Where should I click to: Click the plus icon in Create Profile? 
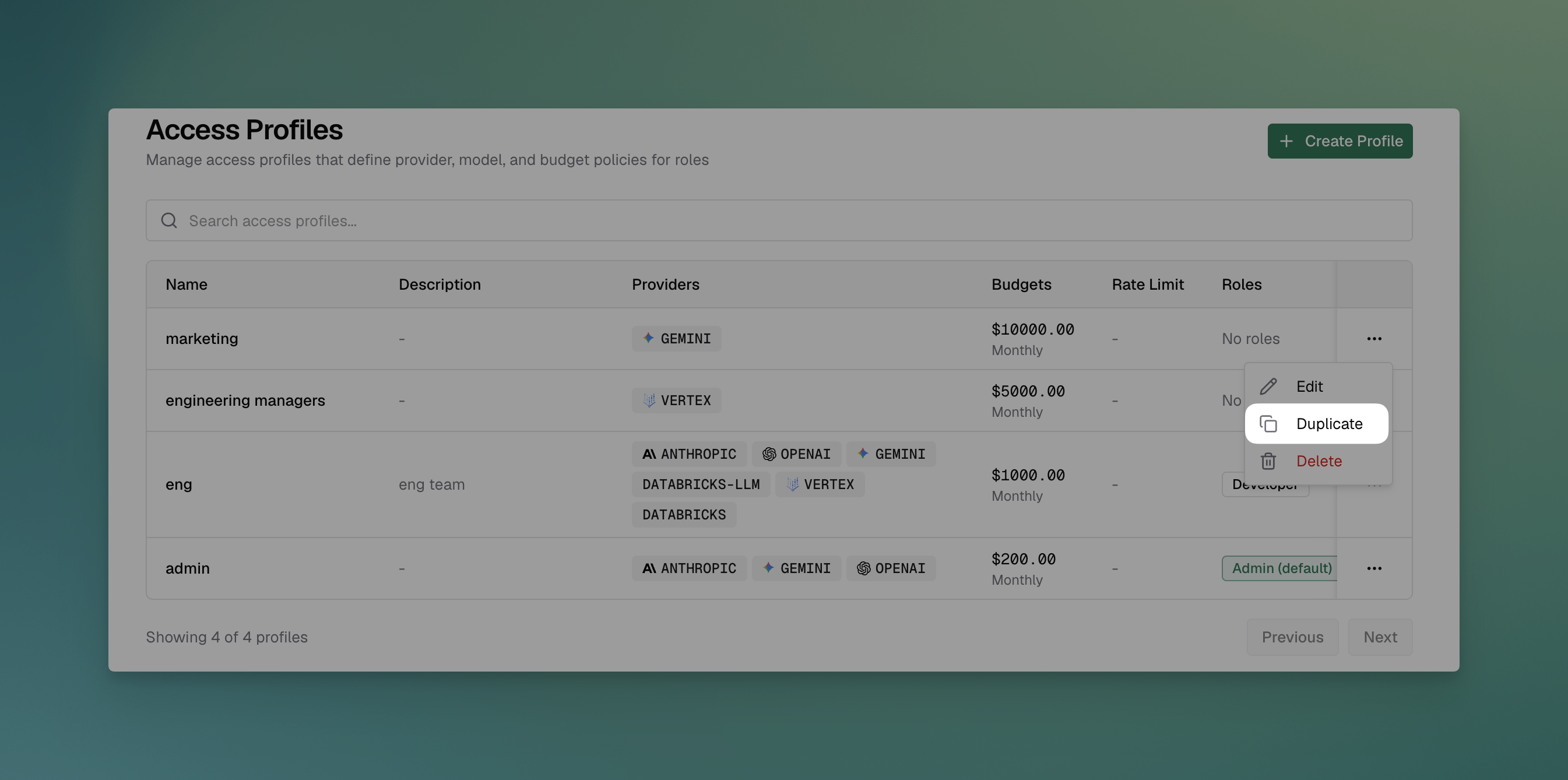click(x=1286, y=141)
